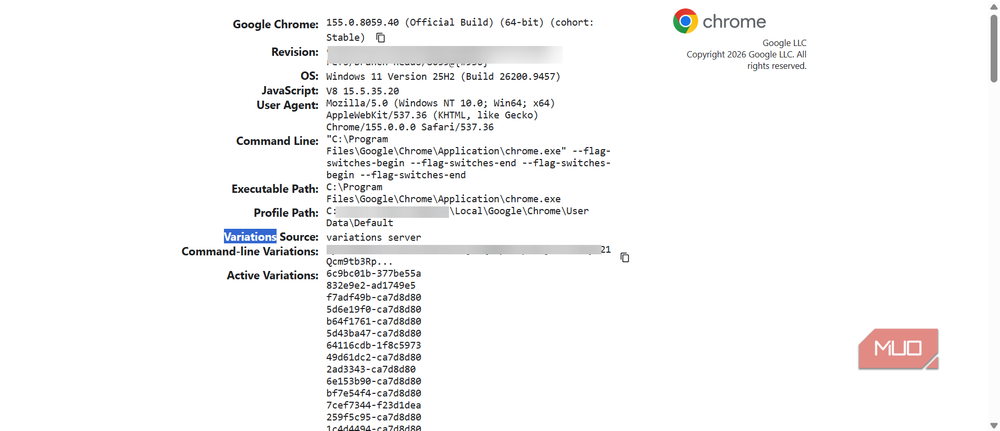This screenshot has height=431, width=1000.
Task: Click the 'Revision:' label
Action: (295, 52)
